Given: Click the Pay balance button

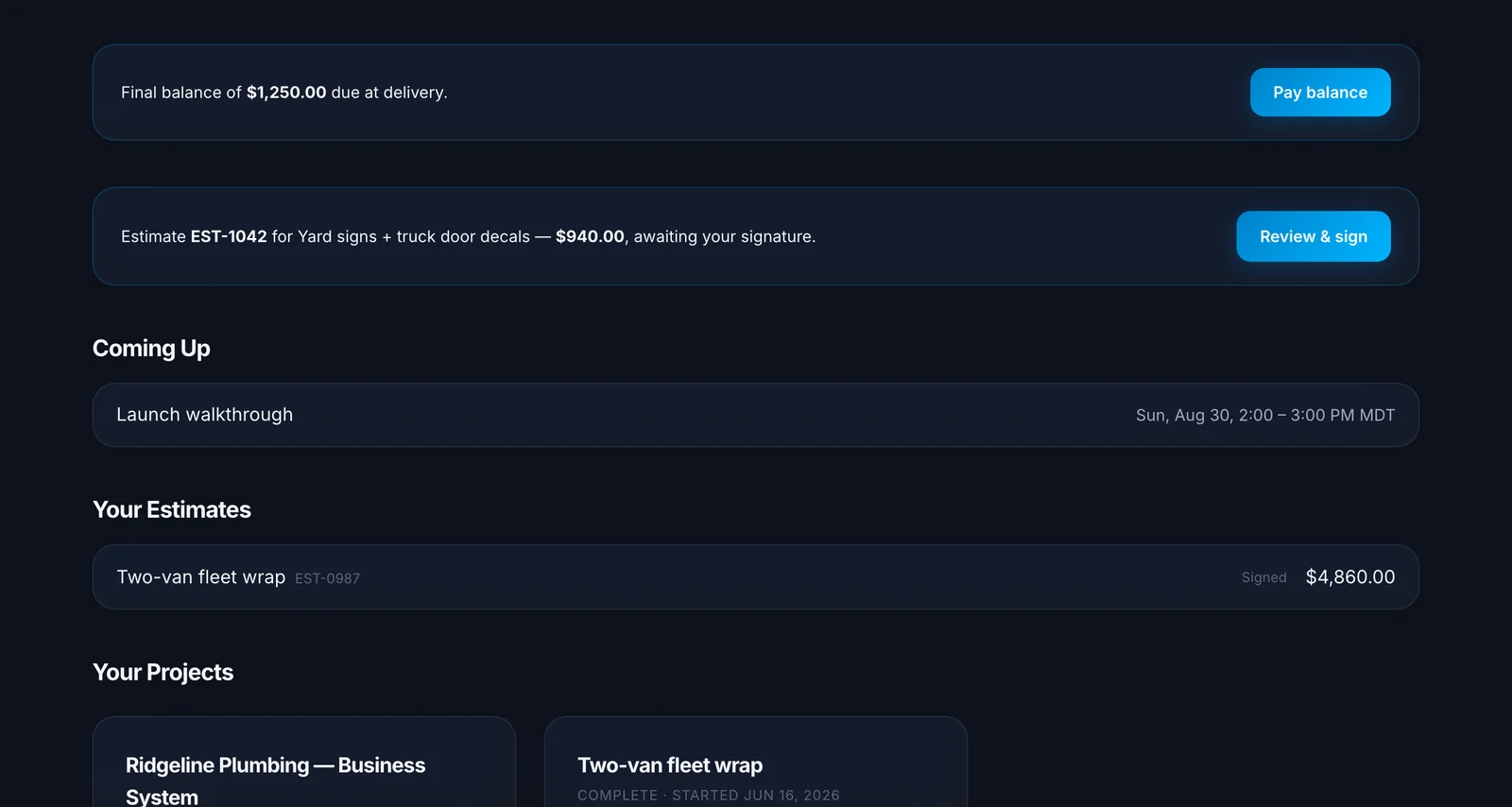Looking at the screenshot, I should 1320,93.
